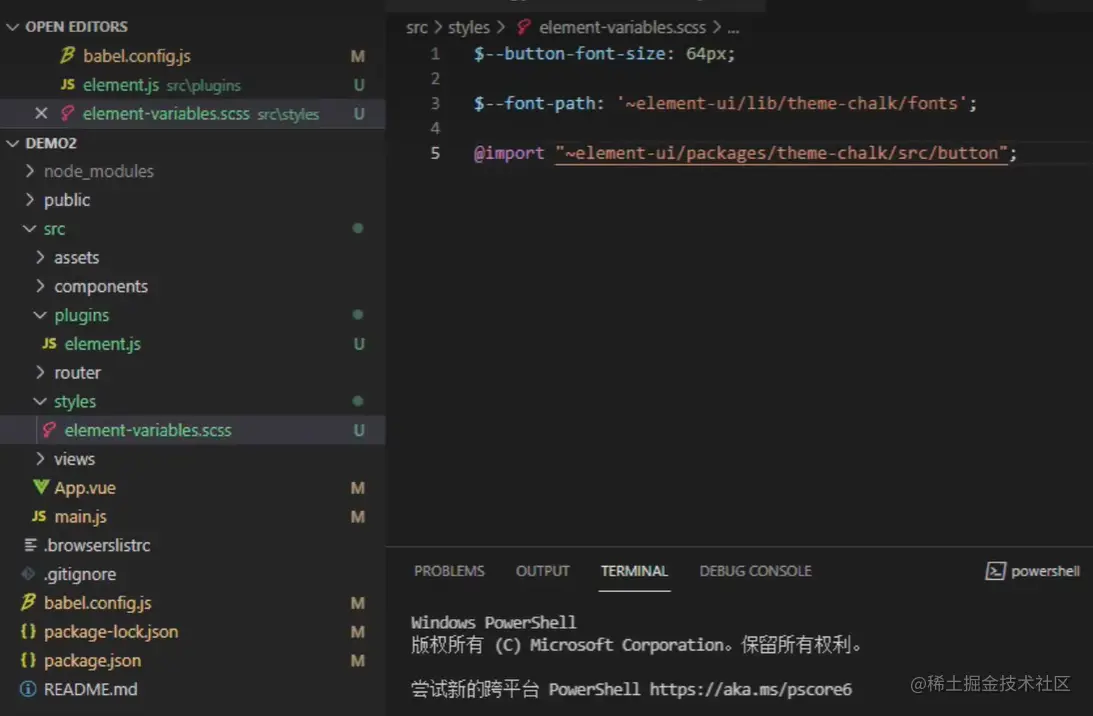This screenshot has width=1093, height=716.
Task: Click the braces icon of package-lock.json
Action: point(29,631)
